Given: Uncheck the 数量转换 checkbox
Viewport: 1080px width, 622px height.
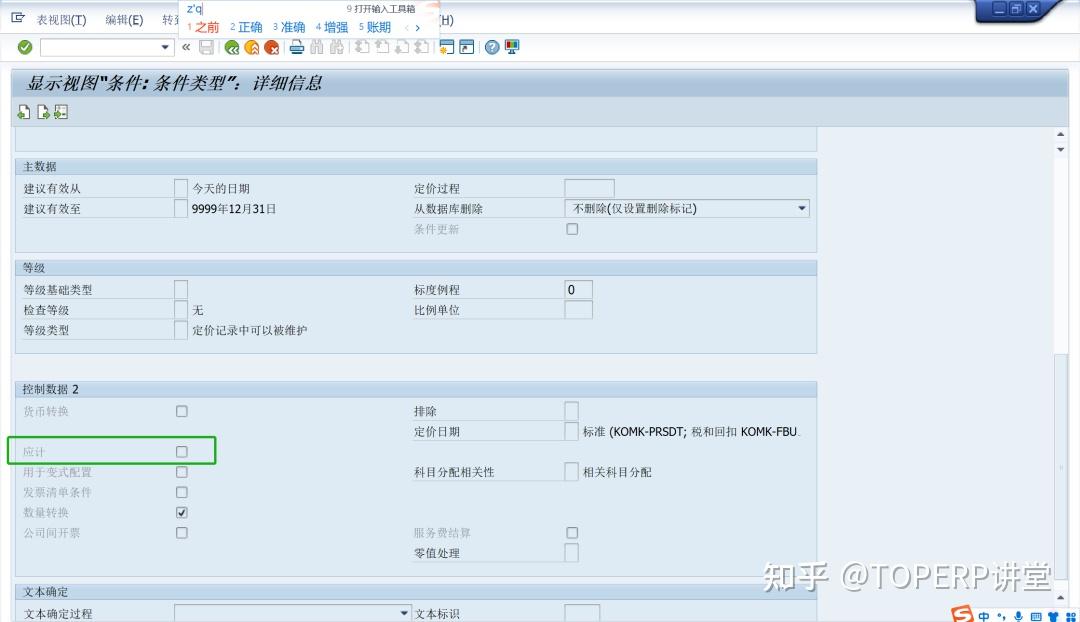Looking at the screenshot, I should tap(181, 512).
